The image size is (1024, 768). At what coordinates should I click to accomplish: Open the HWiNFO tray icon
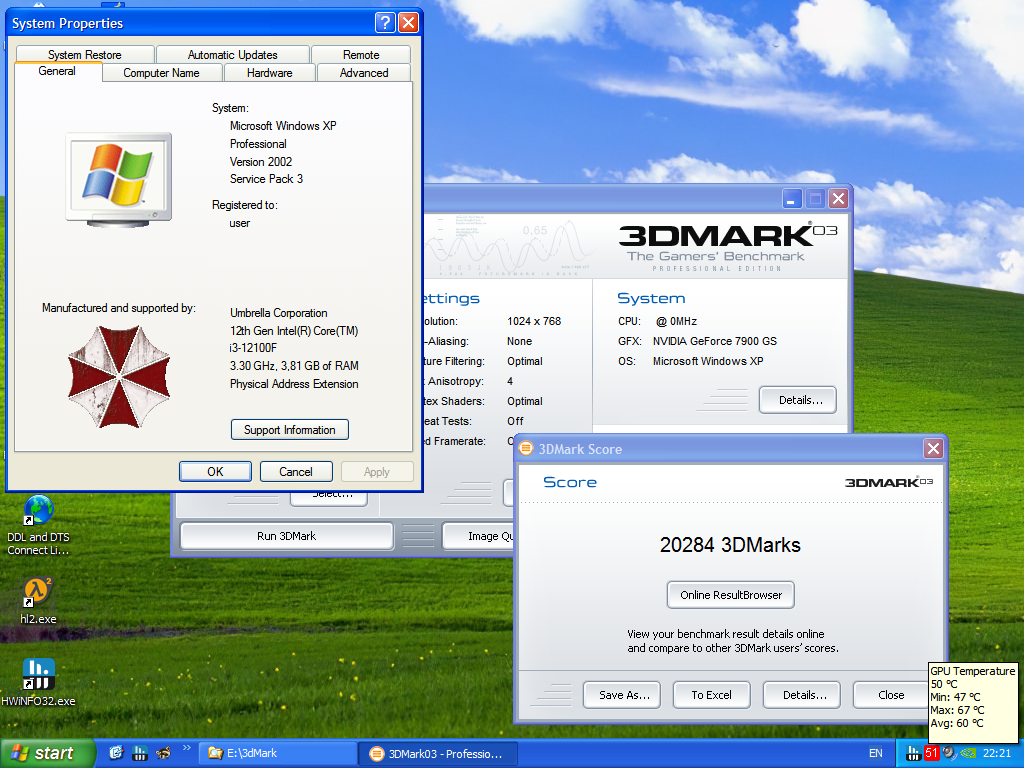[x=913, y=754]
